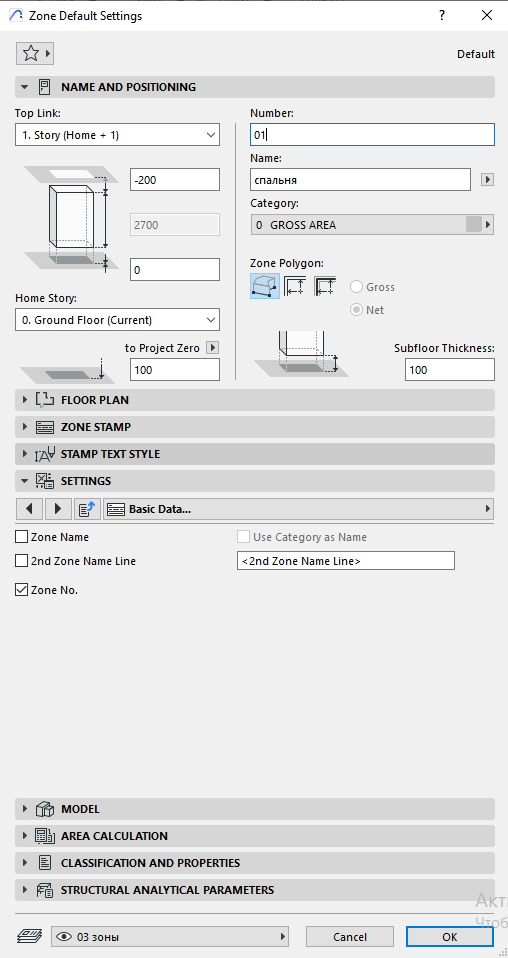508x958 pixels.
Task: Select the reference line zone polygon method
Action: point(325,285)
